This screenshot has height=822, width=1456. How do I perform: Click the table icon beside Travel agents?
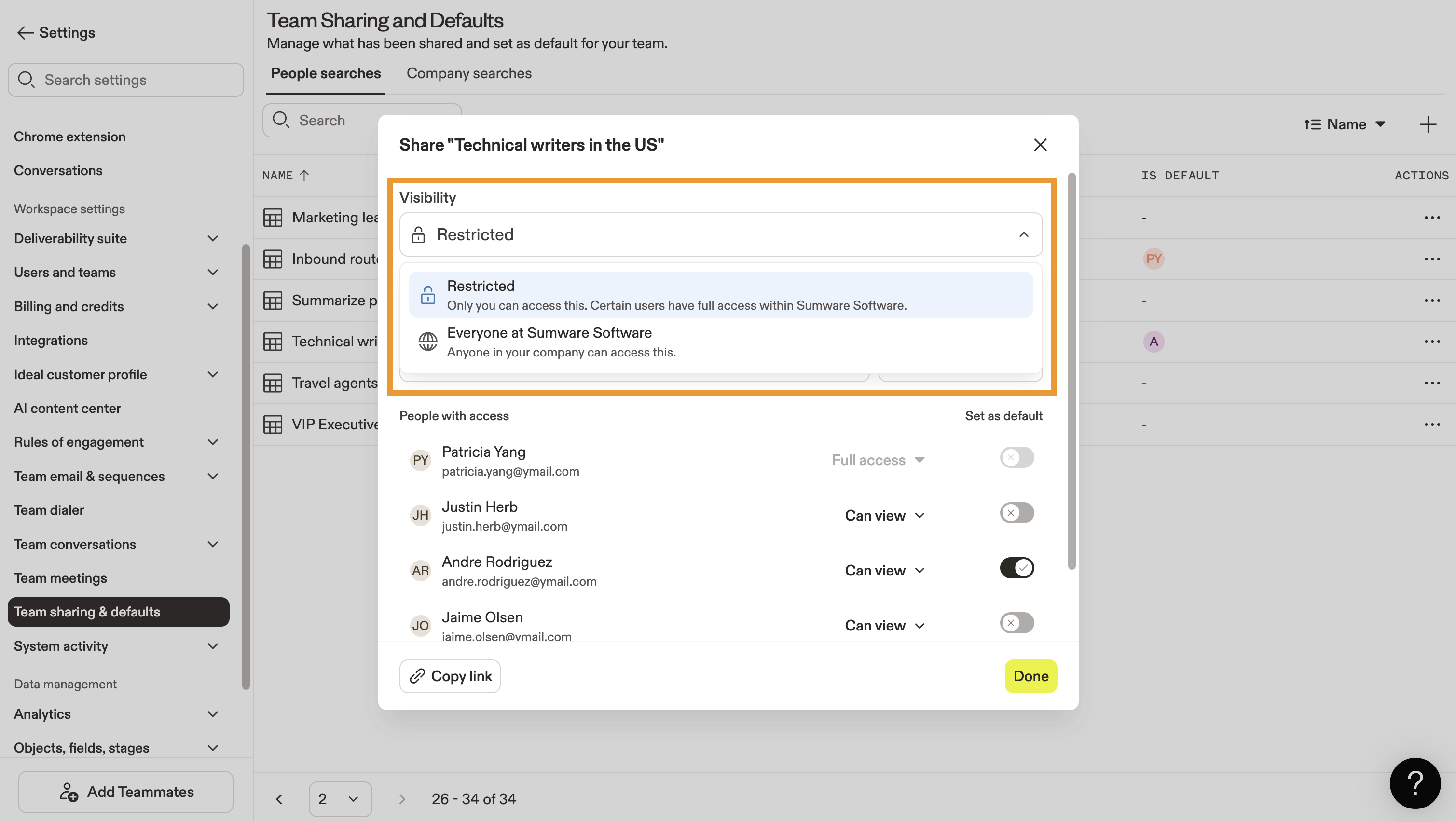click(x=273, y=384)
